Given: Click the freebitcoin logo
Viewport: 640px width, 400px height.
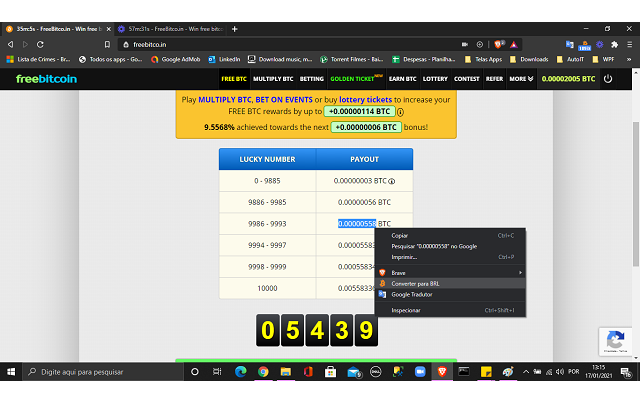Looking at the screenshot, I should point(46,79).
